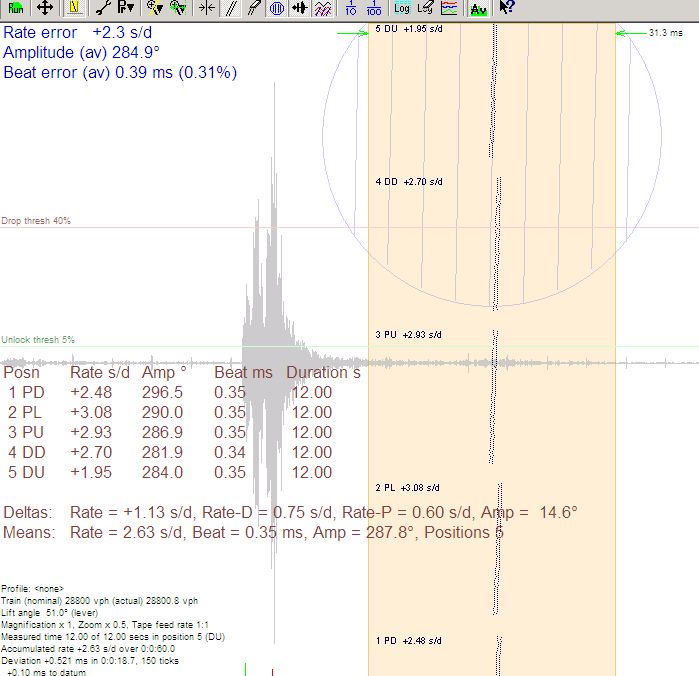This screenshot has height=676, width=699.
Task: Click the +3.08 rate value in table
Action: point(91,412)
